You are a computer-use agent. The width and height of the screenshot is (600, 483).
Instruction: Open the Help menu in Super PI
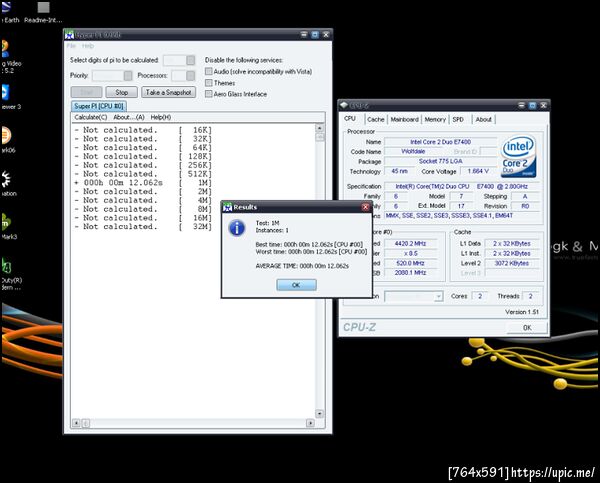point(88,46)
